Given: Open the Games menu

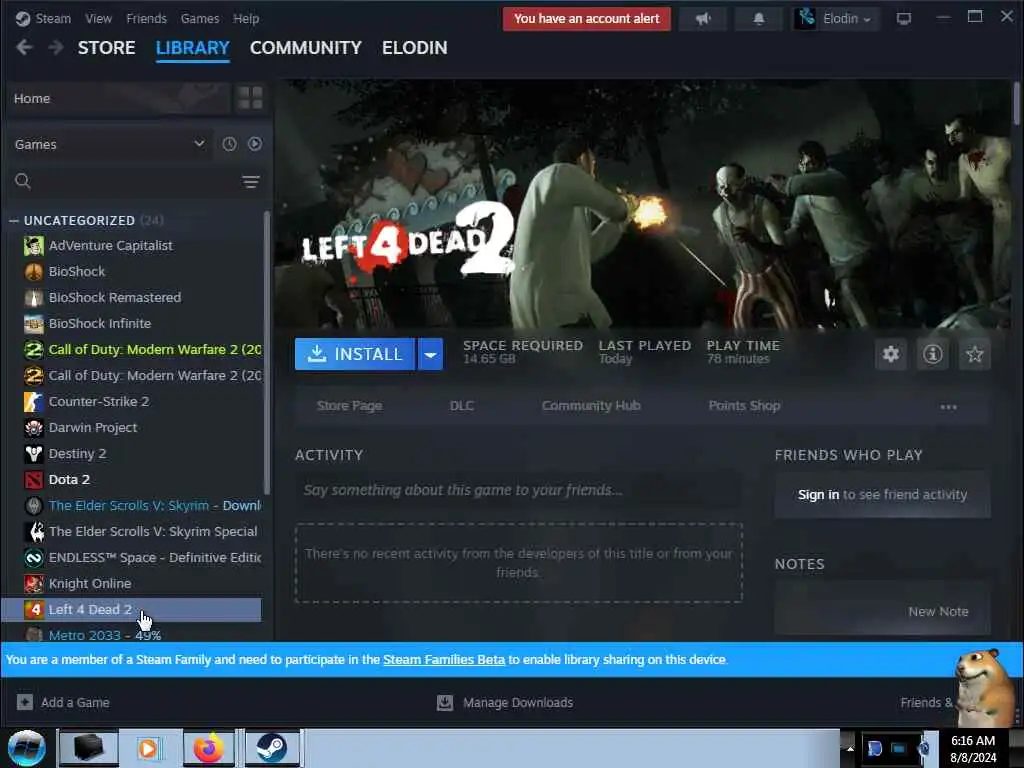Looking at the screenshot, I should point(200,19).
